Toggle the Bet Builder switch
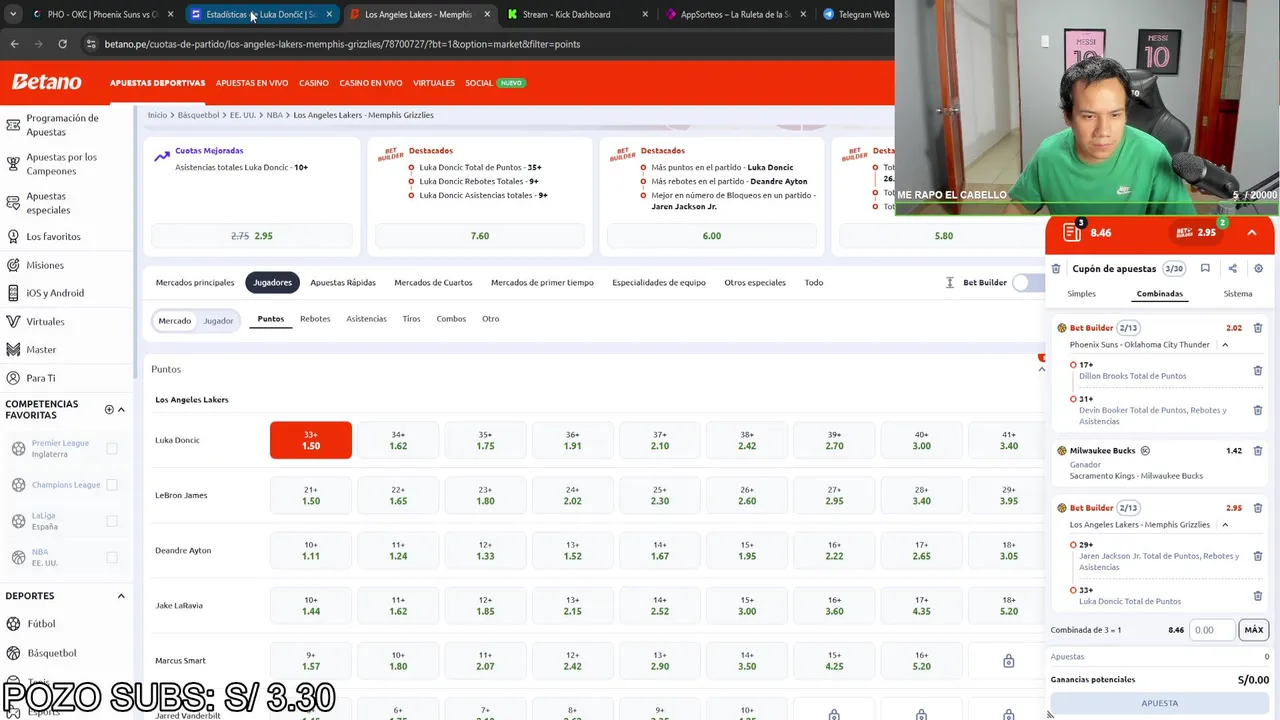Viewport: 1280px width, 720px height. (x=1028, y=283)
